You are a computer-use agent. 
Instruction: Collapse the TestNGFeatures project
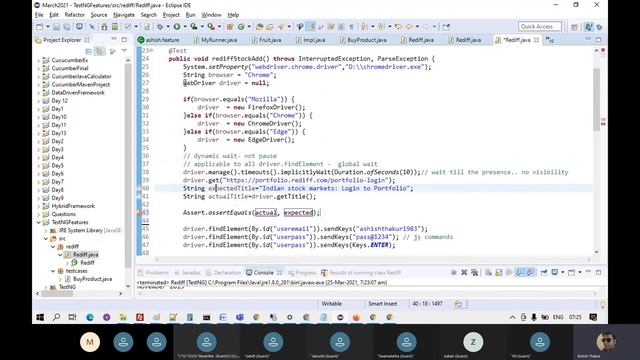click(x=39, y=222)
